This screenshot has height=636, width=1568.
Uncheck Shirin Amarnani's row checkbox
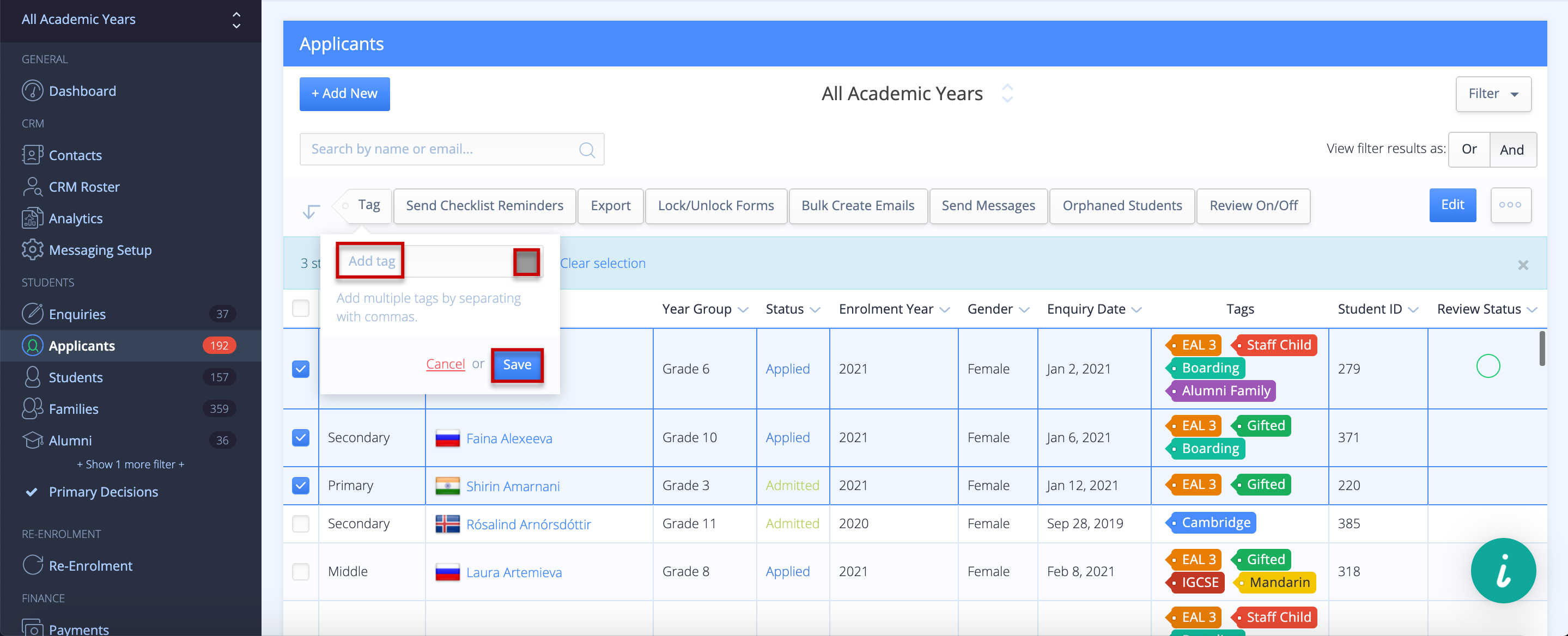click(x=301, y=485)
